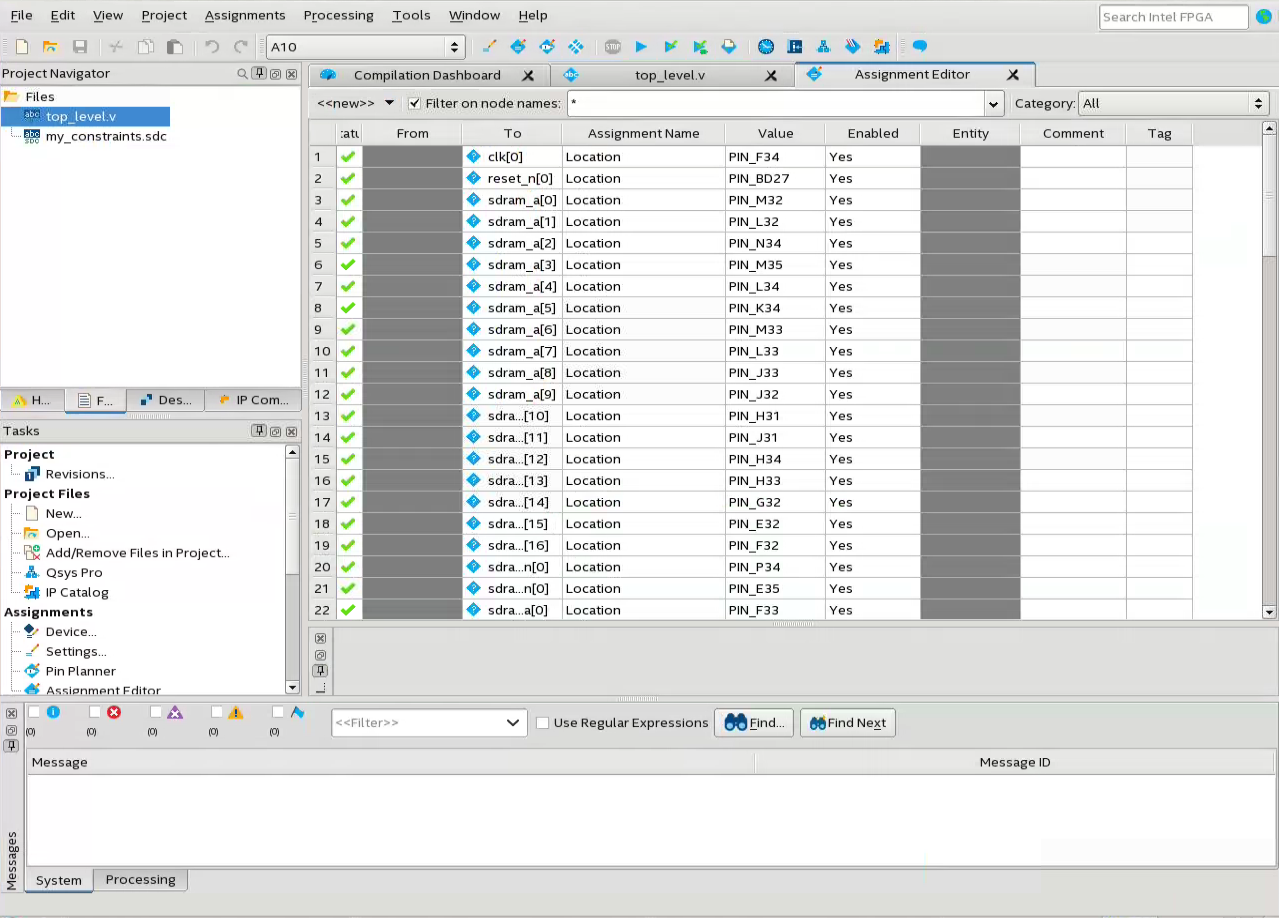This screenshot has width=1279, height=918.
Task: Uncheck Filter on node names checkbox
Action: pos(415,104)
